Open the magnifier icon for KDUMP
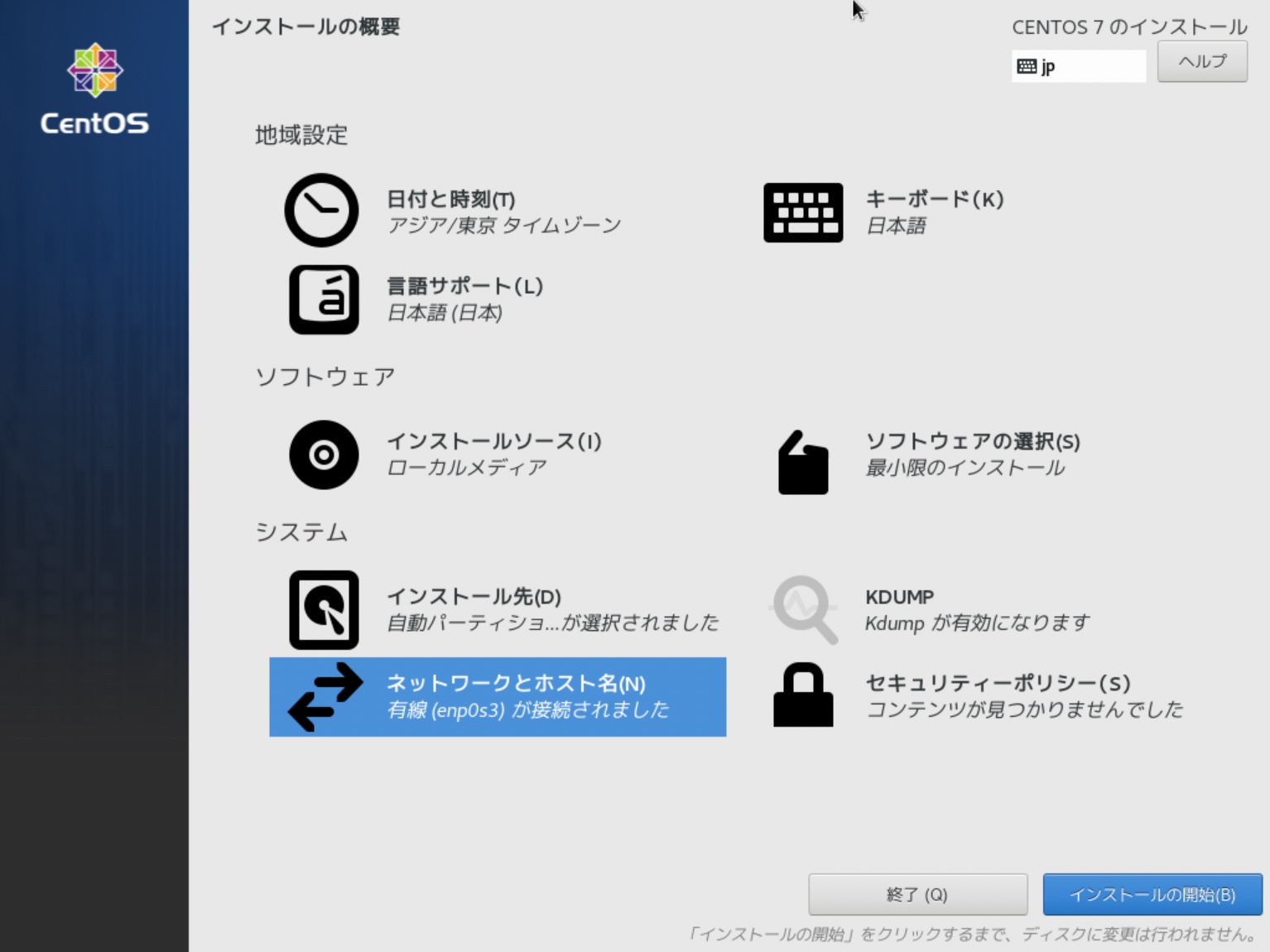 (804, 610)
